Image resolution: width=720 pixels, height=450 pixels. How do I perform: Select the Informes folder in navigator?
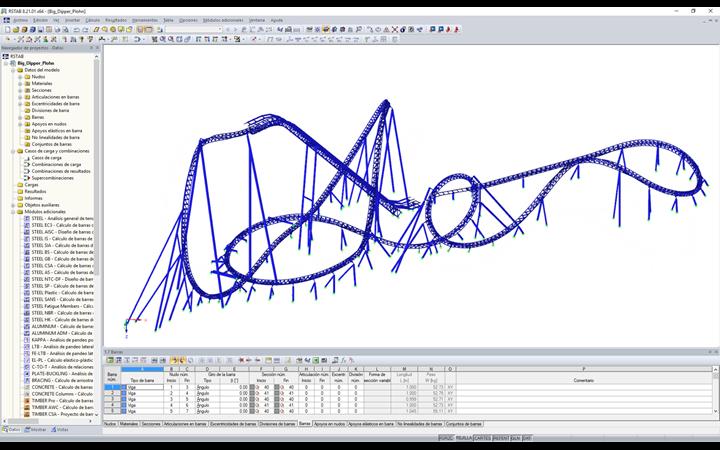pyautogui.click(x=33, y=198)
